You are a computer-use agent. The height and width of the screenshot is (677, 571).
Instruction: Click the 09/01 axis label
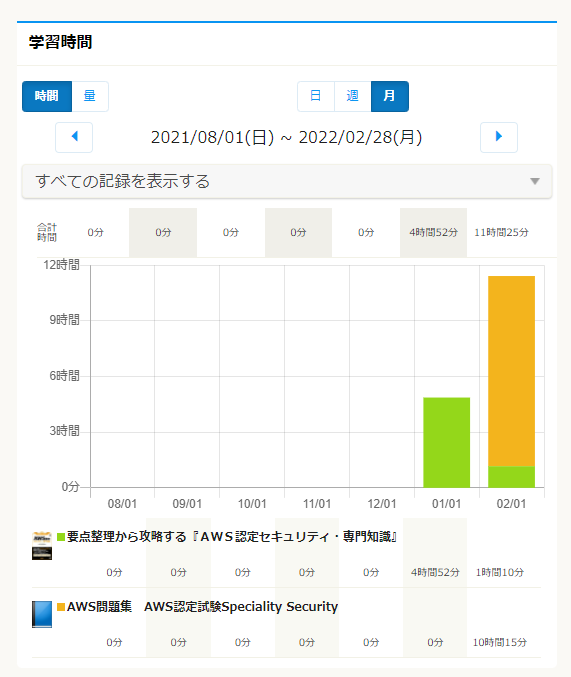pos(187,504)
